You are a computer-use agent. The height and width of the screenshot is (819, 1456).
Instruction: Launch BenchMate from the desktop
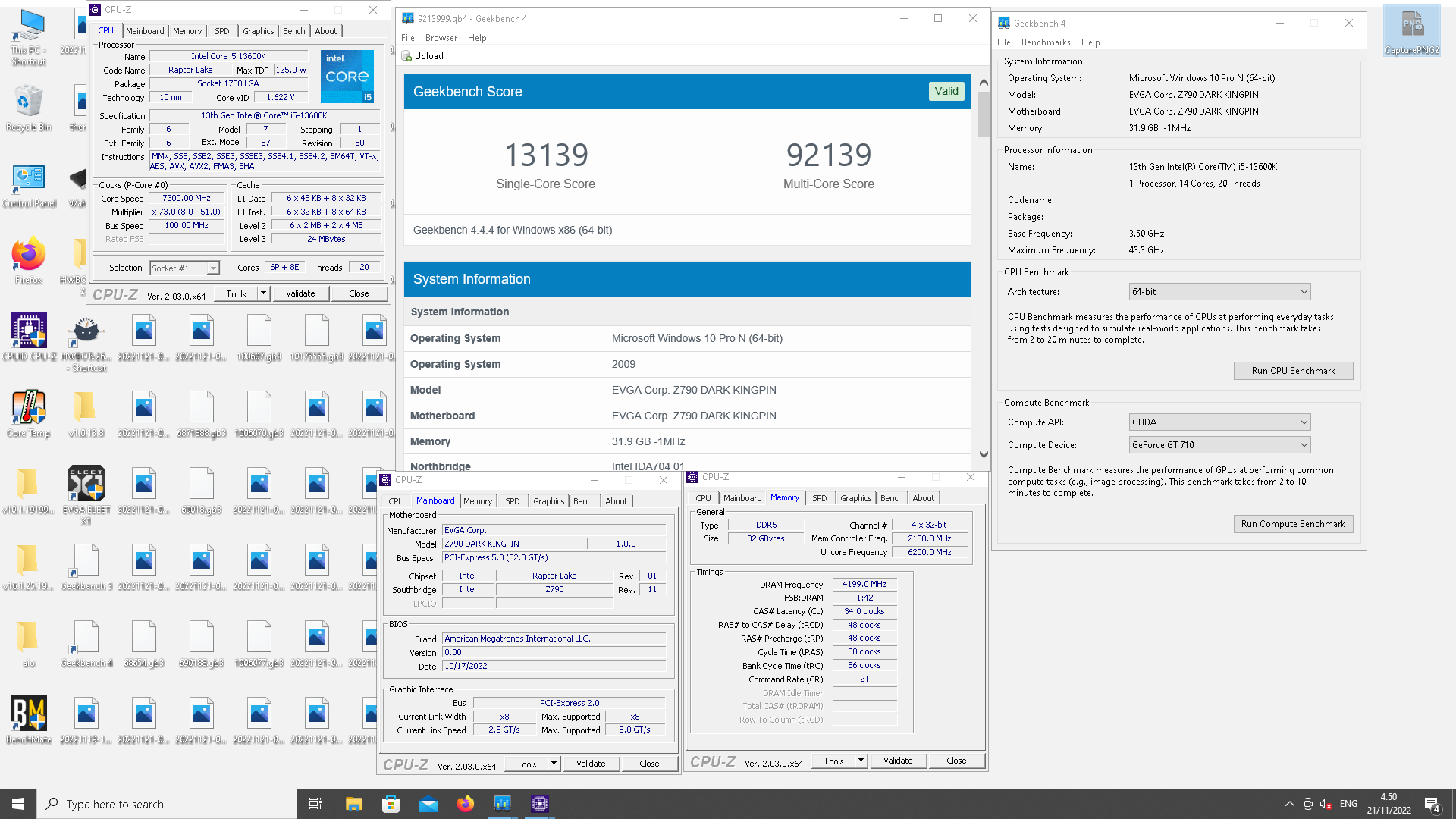[x=29, y=720]
